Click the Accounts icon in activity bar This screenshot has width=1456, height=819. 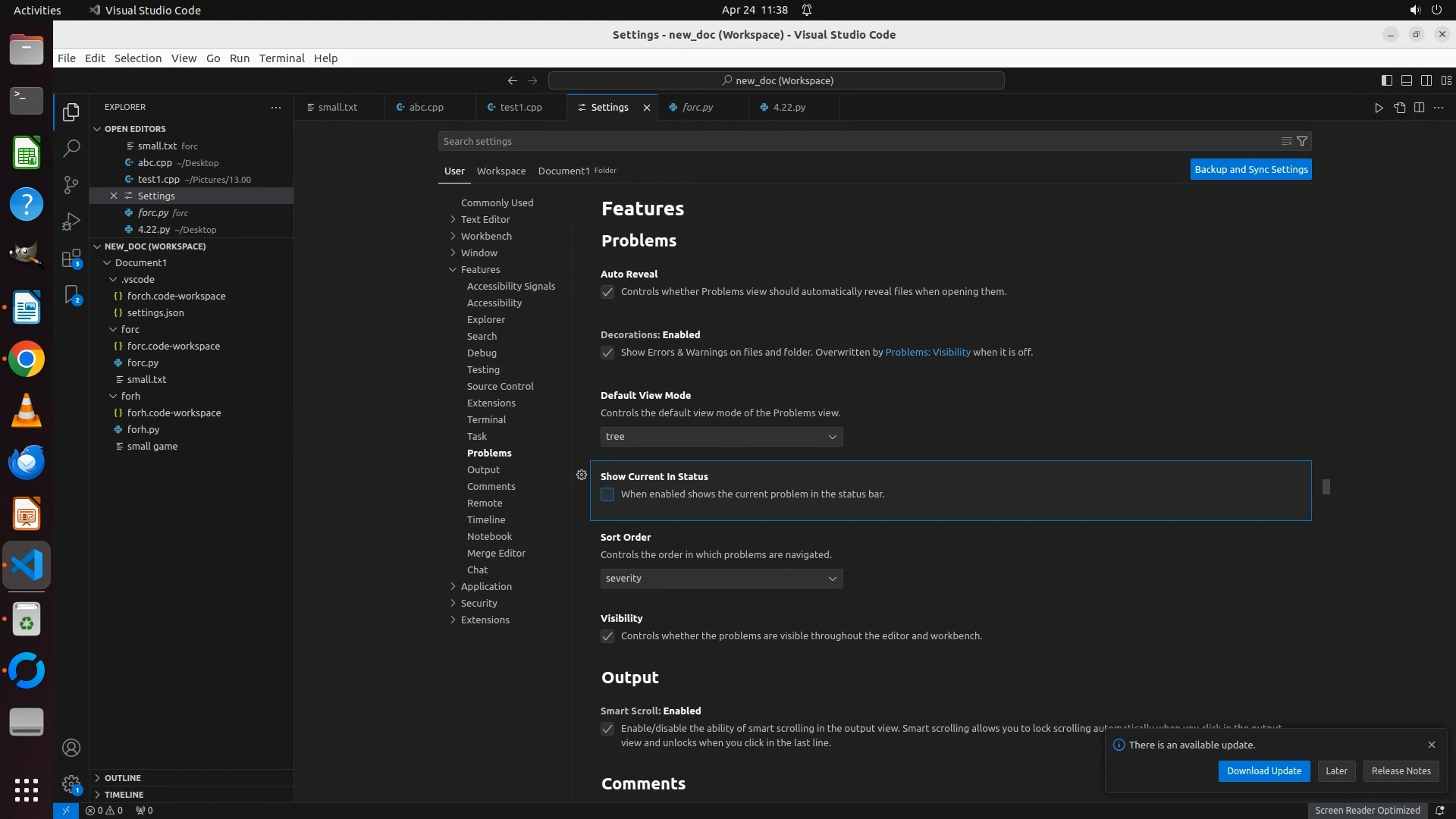tap(71, 748)
